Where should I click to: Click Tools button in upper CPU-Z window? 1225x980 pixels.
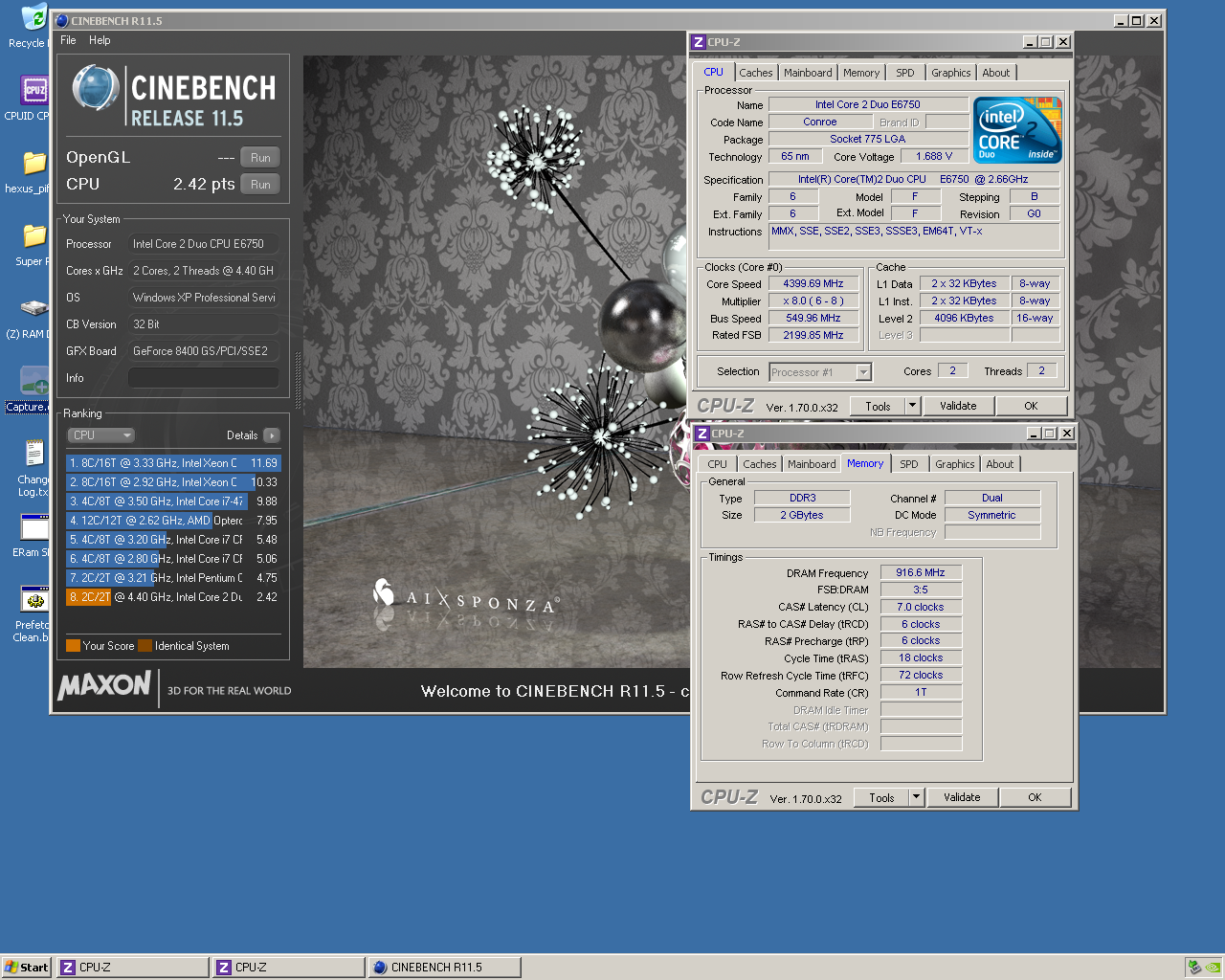point(878,407)
